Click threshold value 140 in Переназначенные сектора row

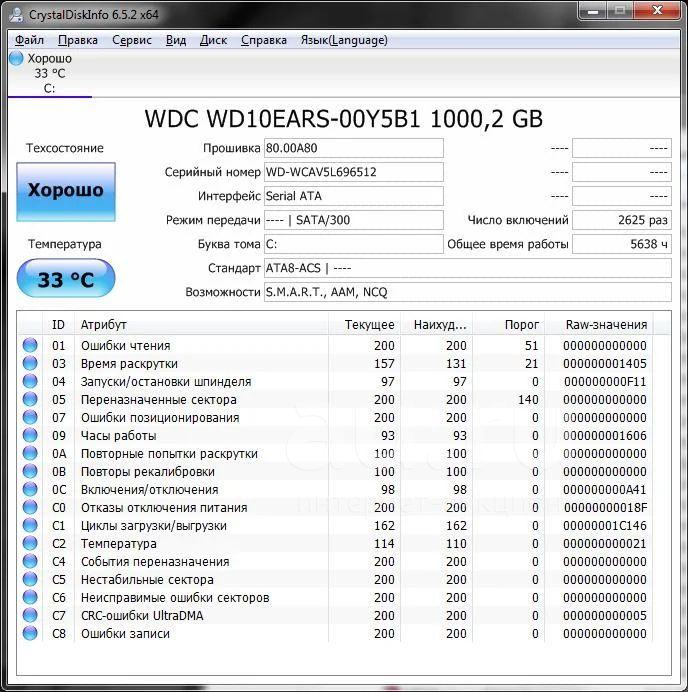[x=528, y=400]
